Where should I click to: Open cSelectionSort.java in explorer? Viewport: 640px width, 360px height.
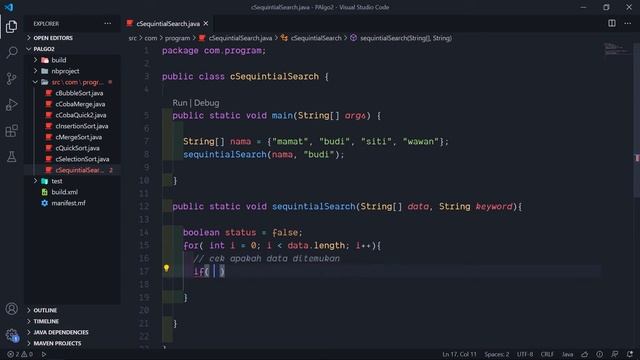[x=72, y=159]
